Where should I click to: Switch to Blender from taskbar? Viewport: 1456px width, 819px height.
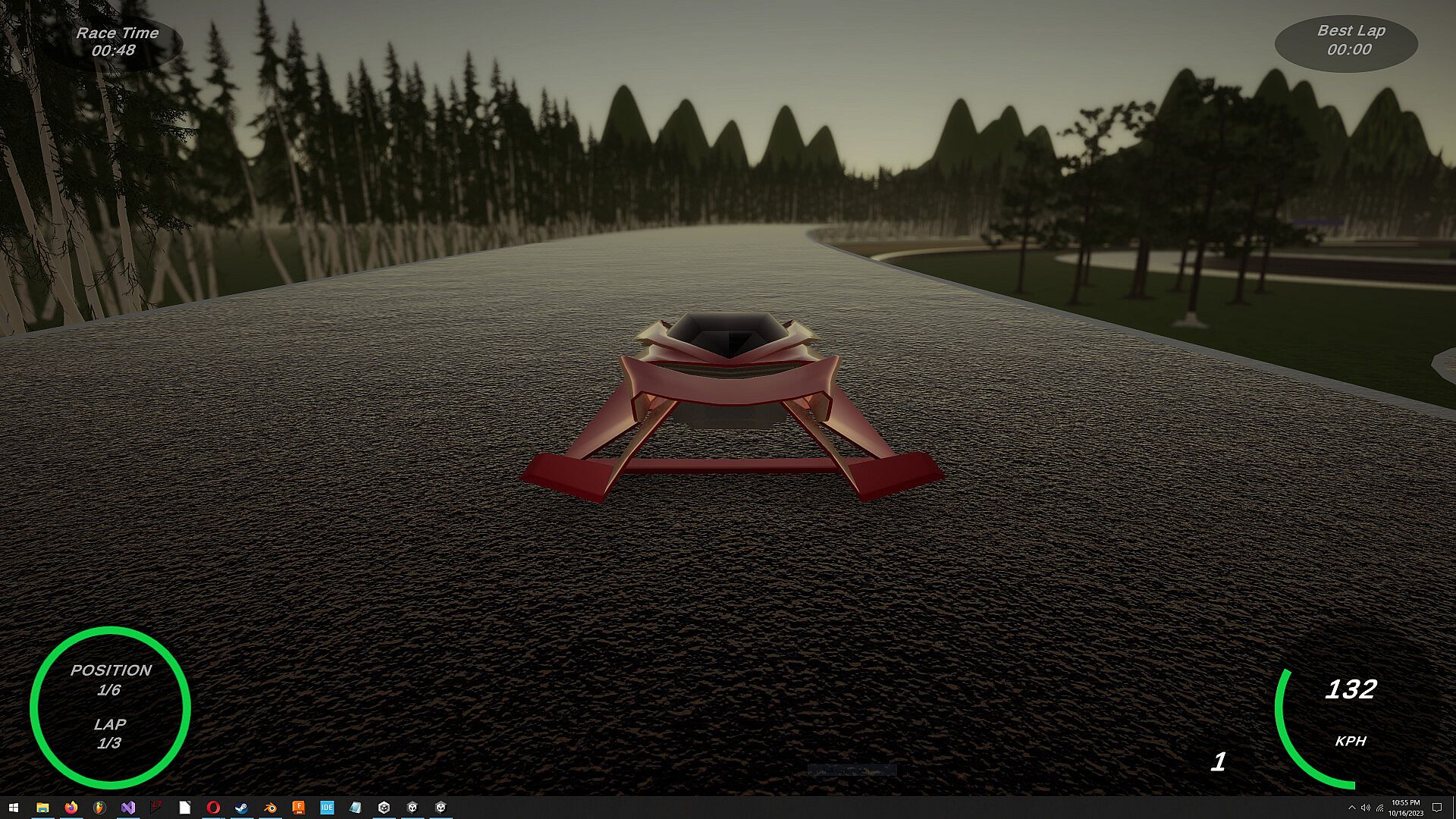point(270,808)
